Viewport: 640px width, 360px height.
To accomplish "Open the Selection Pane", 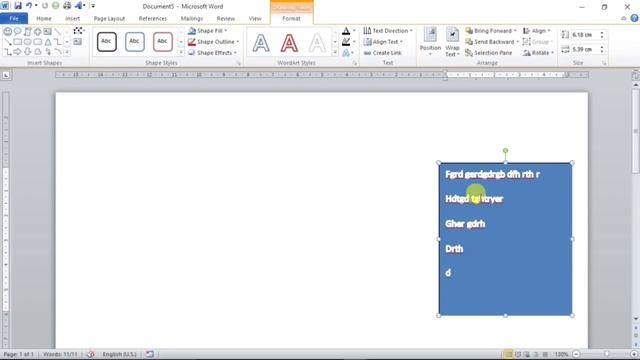I will coord(489,53).
